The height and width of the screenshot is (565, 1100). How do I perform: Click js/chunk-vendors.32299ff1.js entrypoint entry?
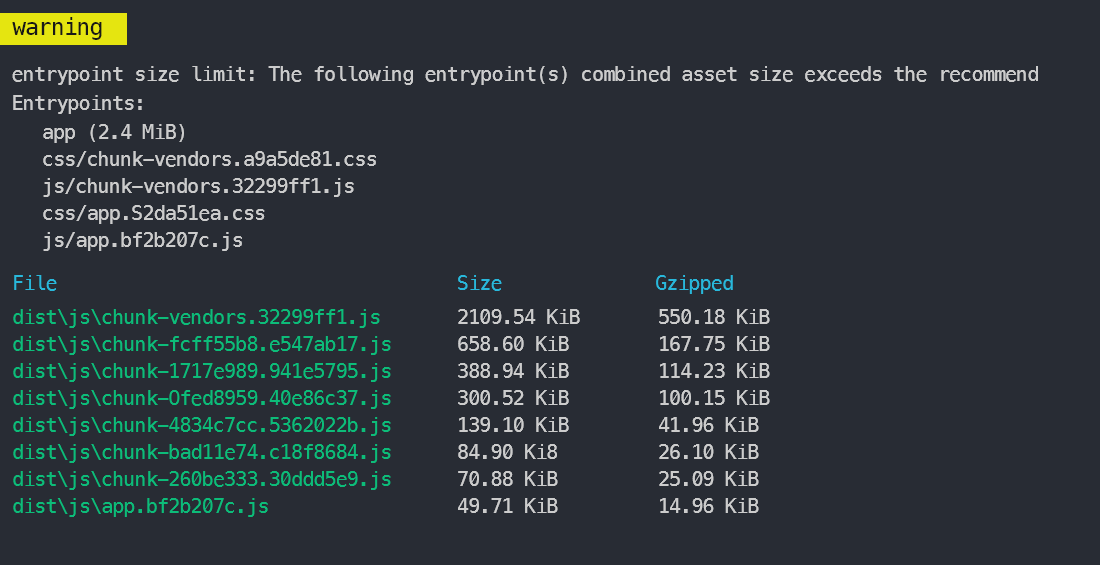[x=199, y=186]
